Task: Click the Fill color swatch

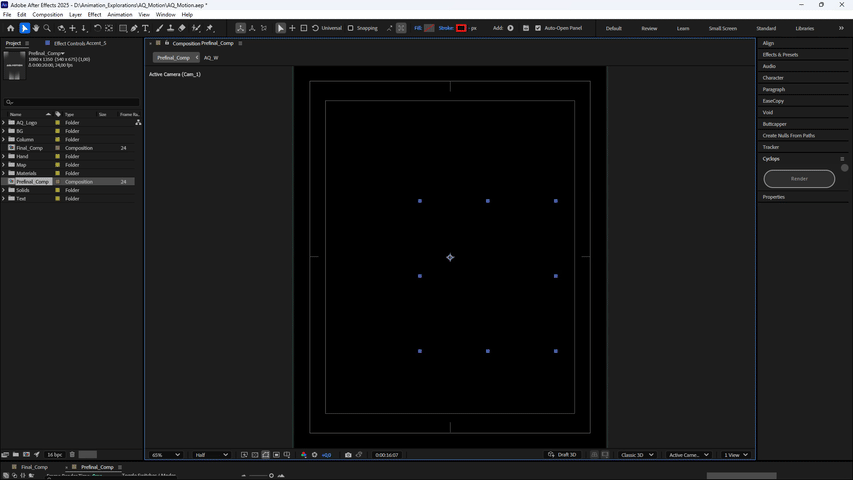Action: tap(429, 28)
